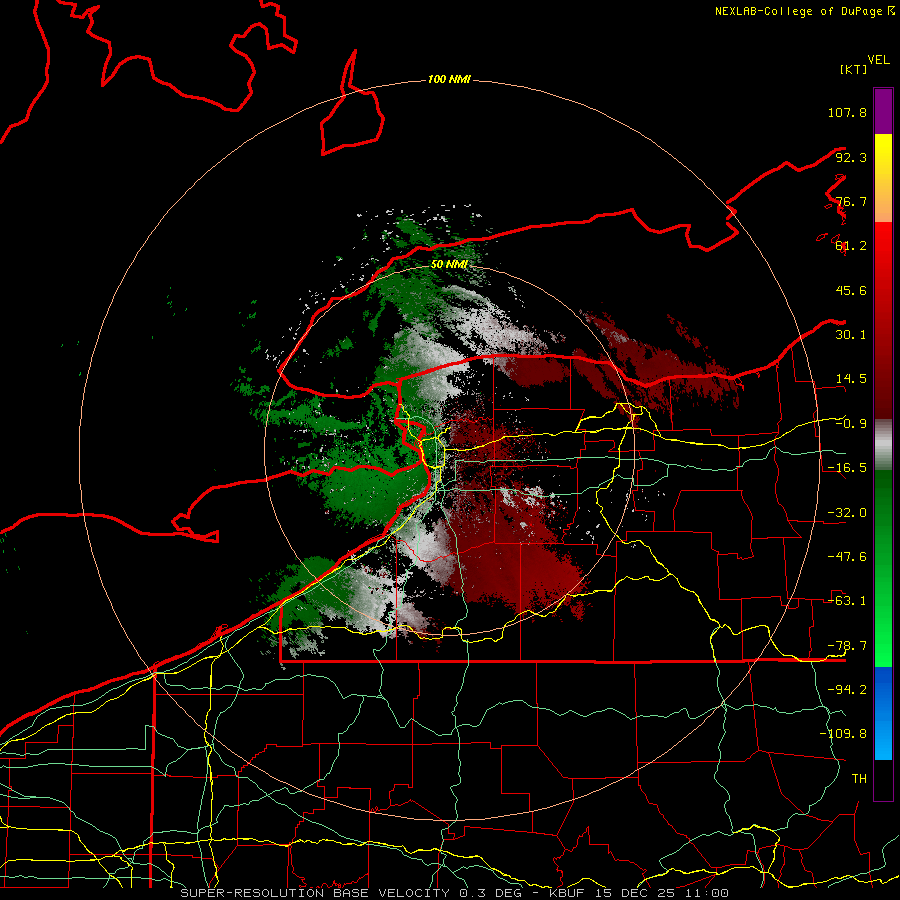Click the Super-Resolution Base Velocity caption
This screenshot has width=900, height=900.
pyautogui.click(x=455, y=893)
